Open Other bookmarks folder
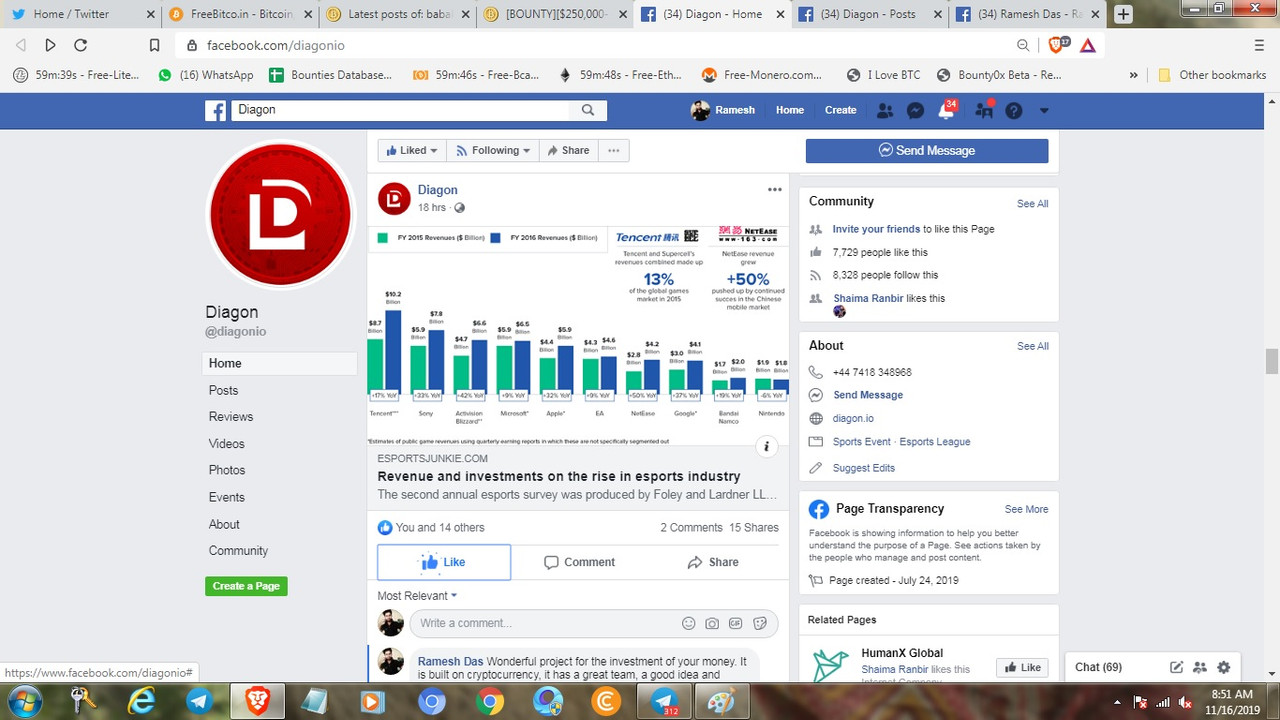Viewport: 1280px width, 720px height. 1212,75
